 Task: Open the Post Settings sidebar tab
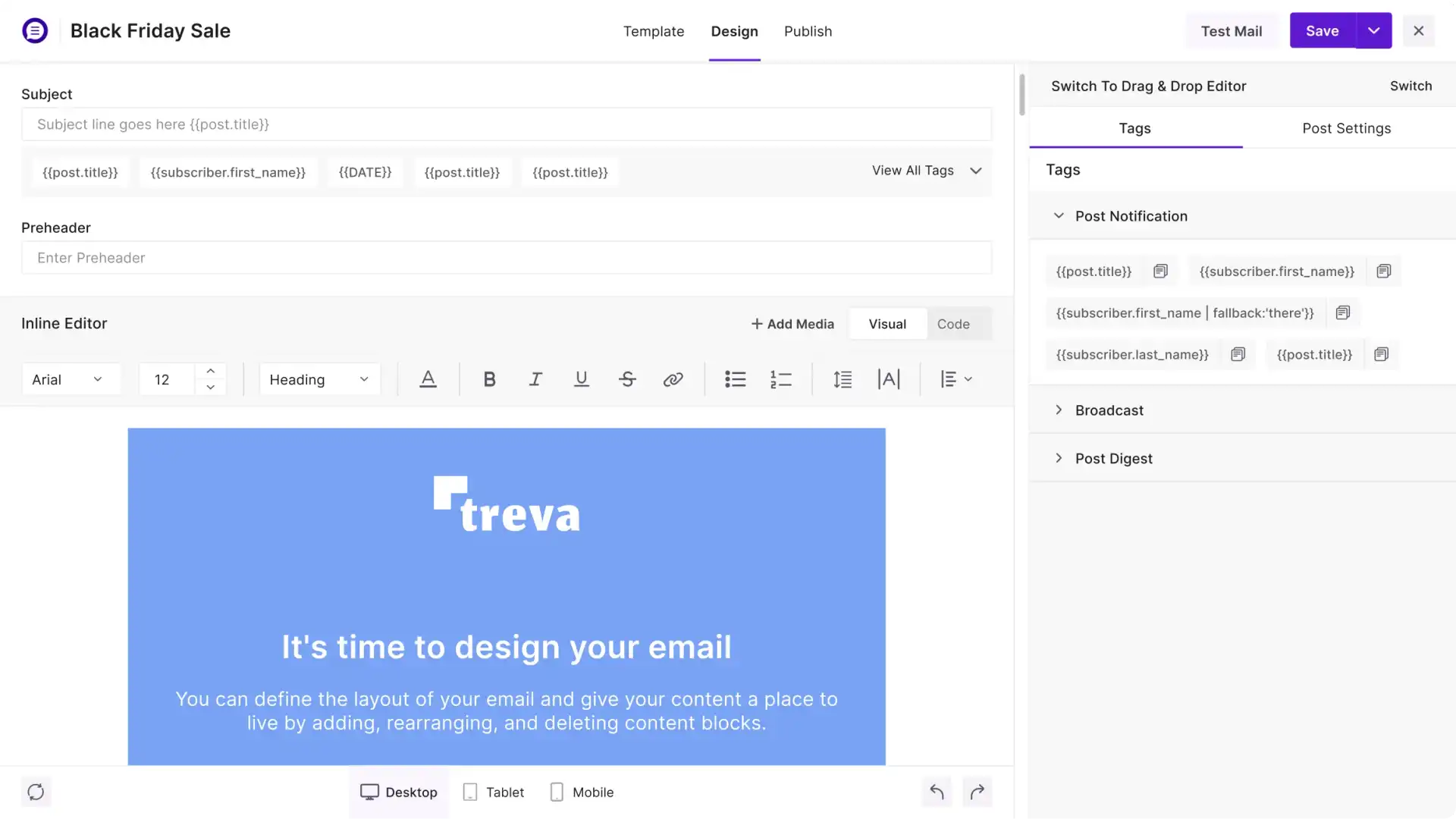[1347, 128]
